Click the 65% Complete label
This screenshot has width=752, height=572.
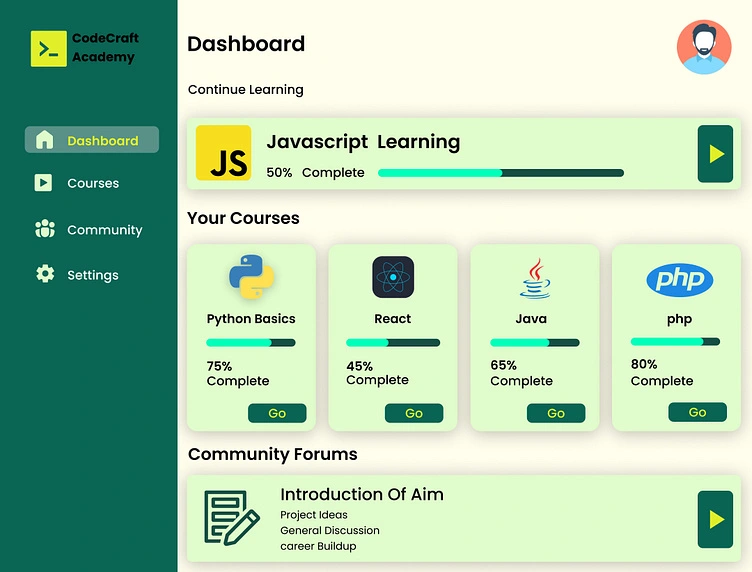click(521, 373)
